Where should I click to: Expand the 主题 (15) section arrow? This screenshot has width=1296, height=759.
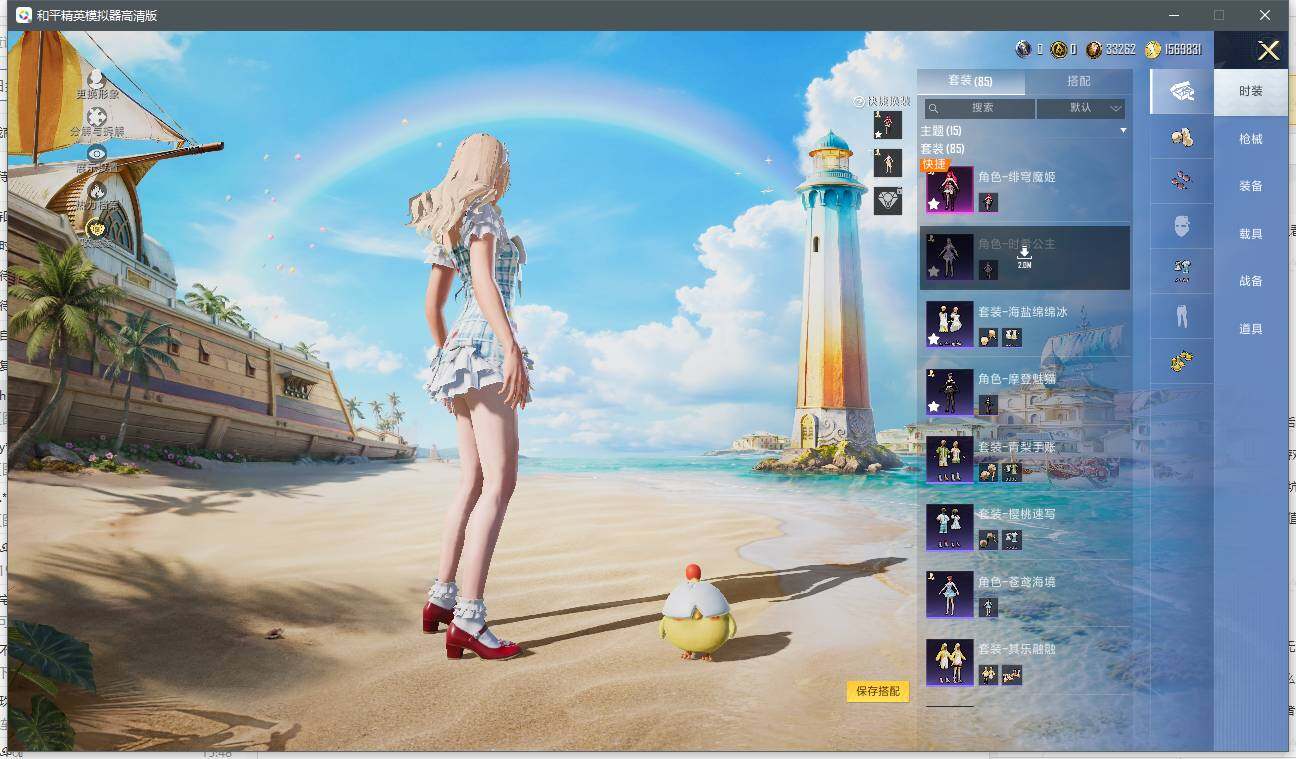1123,131
